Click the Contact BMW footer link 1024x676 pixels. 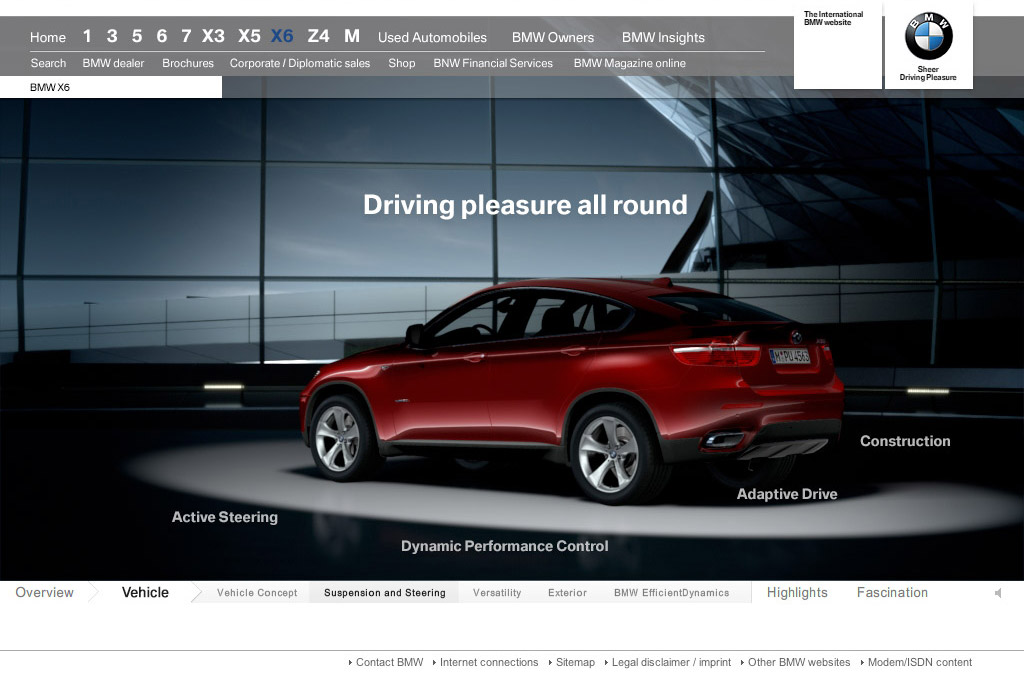coord(389,662)
